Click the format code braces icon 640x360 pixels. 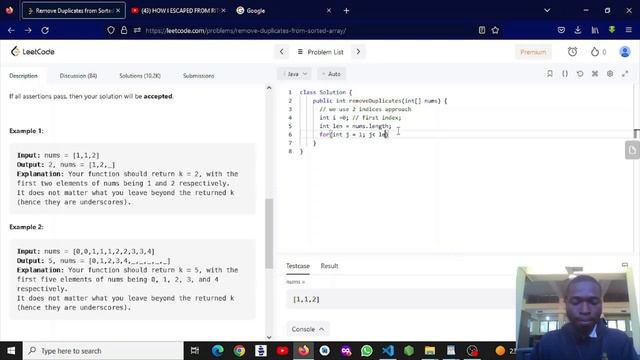565,73
